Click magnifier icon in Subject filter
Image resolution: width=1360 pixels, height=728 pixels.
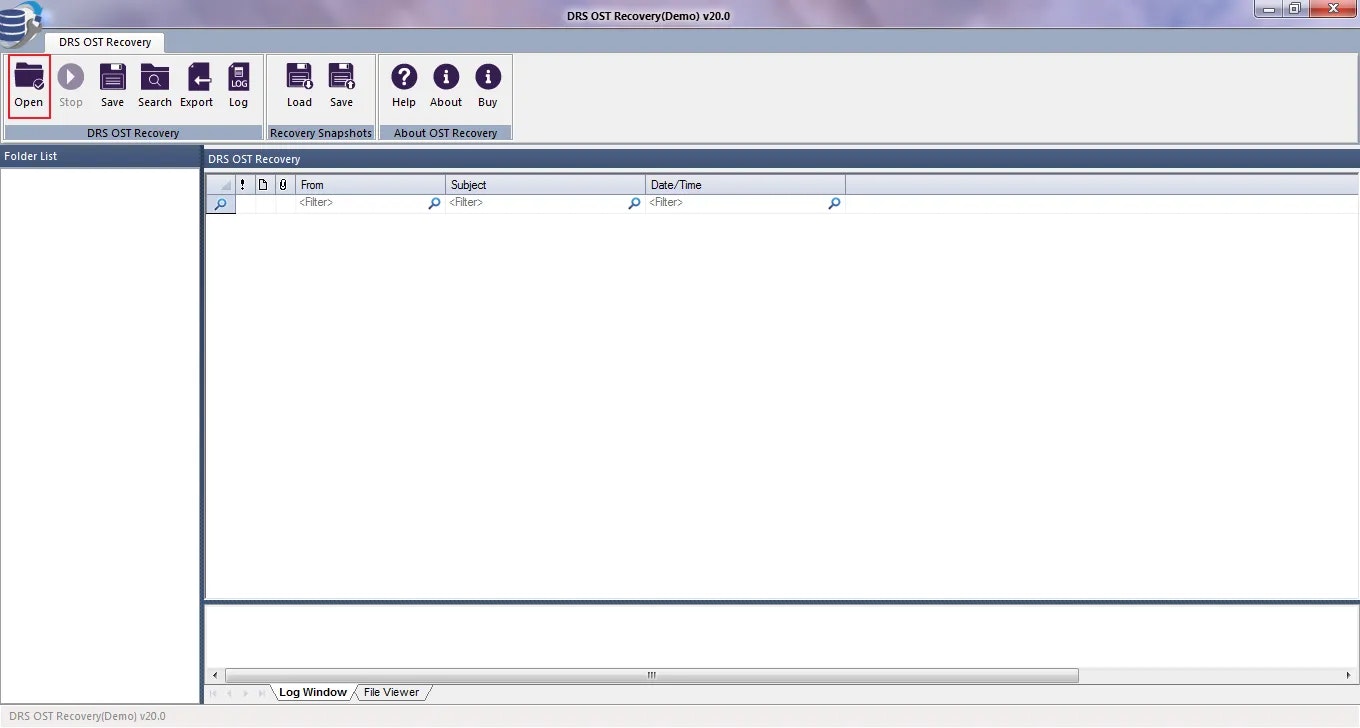click(635, 203)
